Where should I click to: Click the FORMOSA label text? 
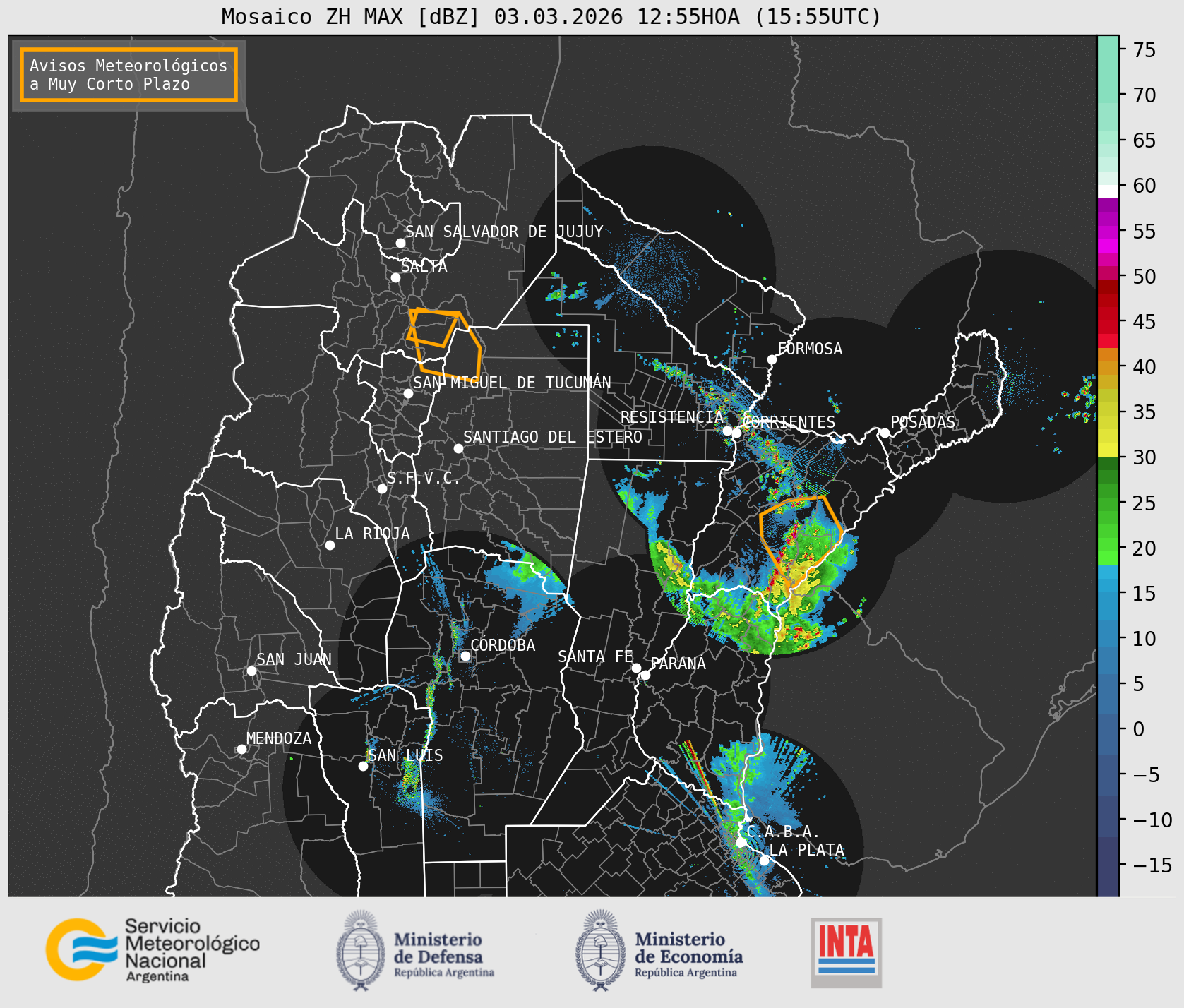(x=810, y=349)
